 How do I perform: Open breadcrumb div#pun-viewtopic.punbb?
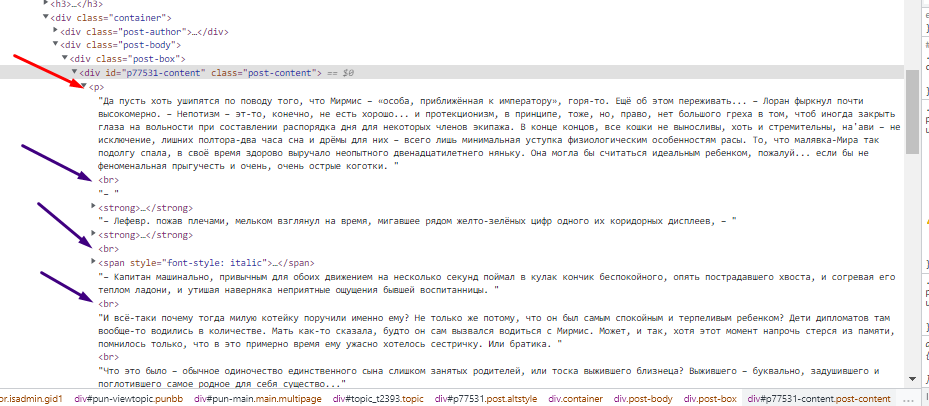(x=129, y=399)
